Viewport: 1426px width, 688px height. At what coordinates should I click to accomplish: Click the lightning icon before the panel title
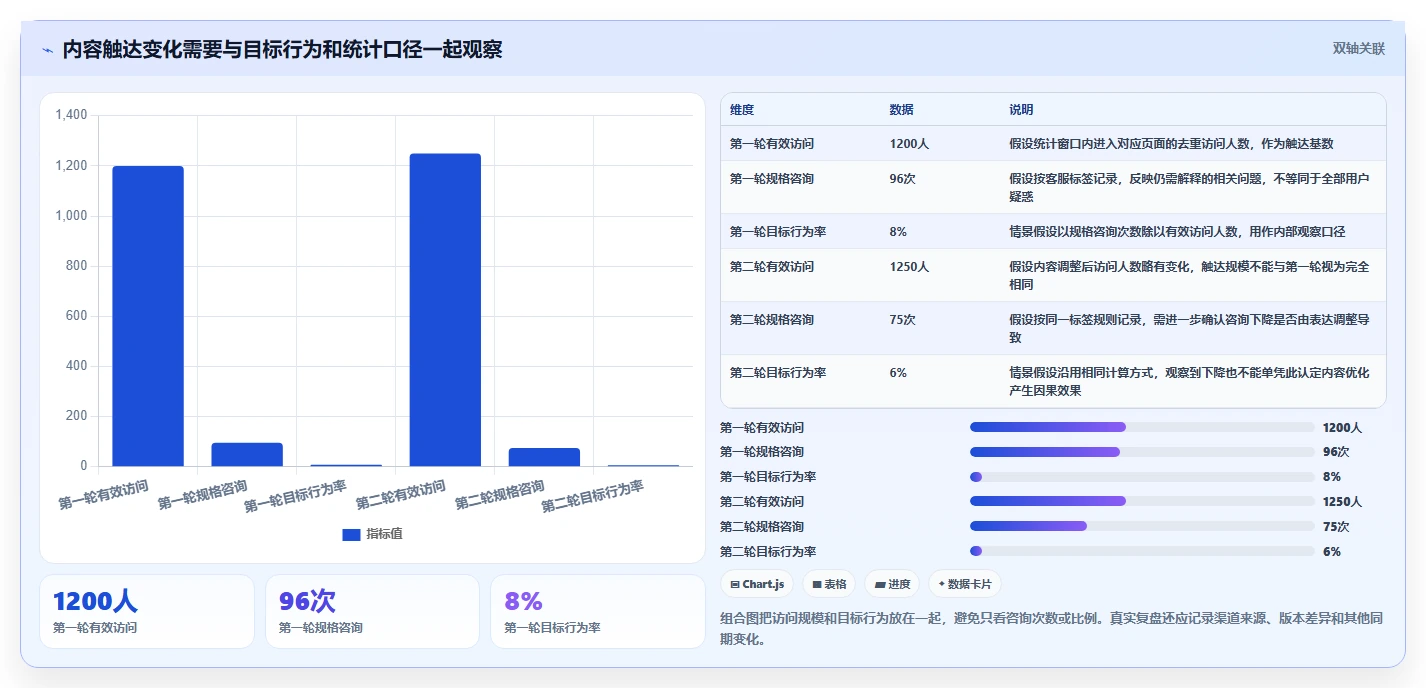click(47, 50)
